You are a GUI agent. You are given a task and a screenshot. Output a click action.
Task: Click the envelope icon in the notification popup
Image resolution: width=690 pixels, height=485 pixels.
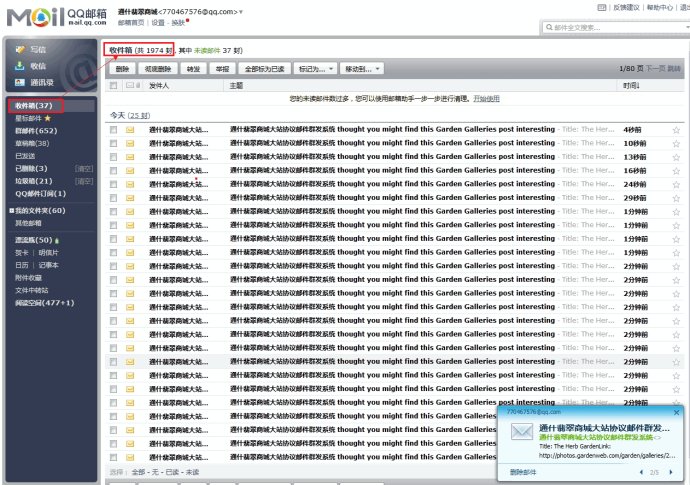point(521,432)
